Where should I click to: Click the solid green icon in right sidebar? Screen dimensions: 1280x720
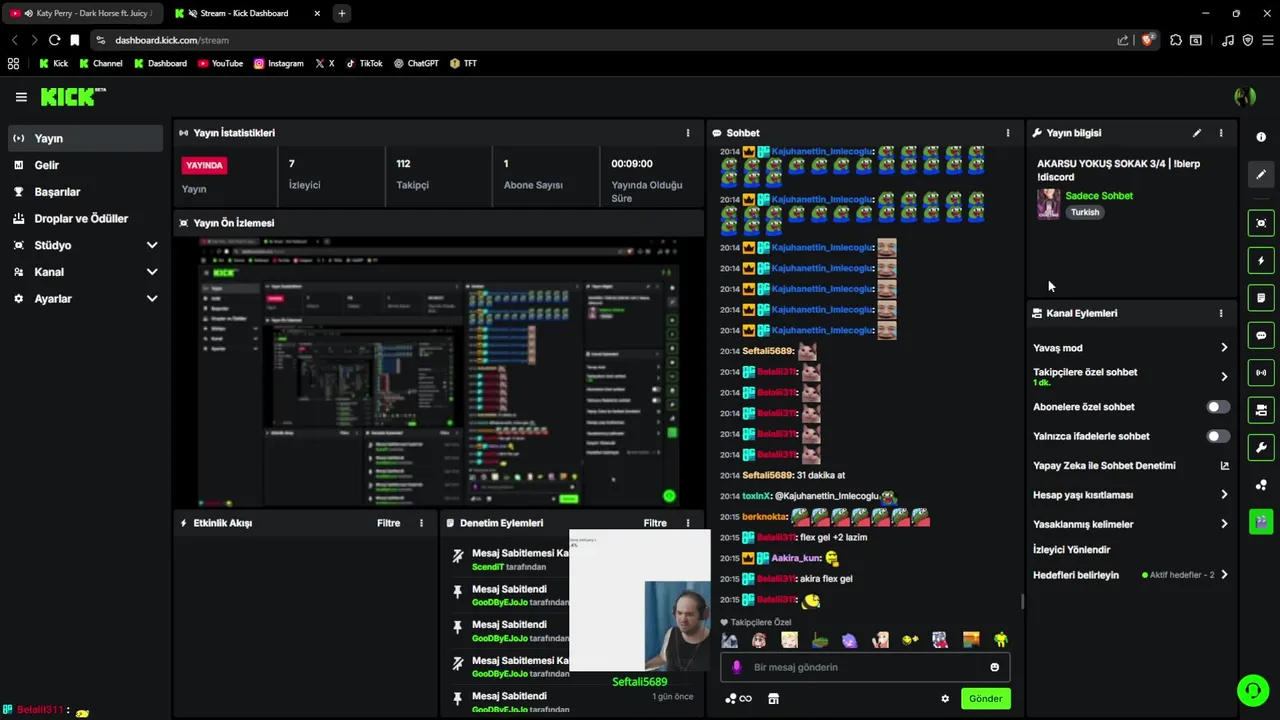1261,521
